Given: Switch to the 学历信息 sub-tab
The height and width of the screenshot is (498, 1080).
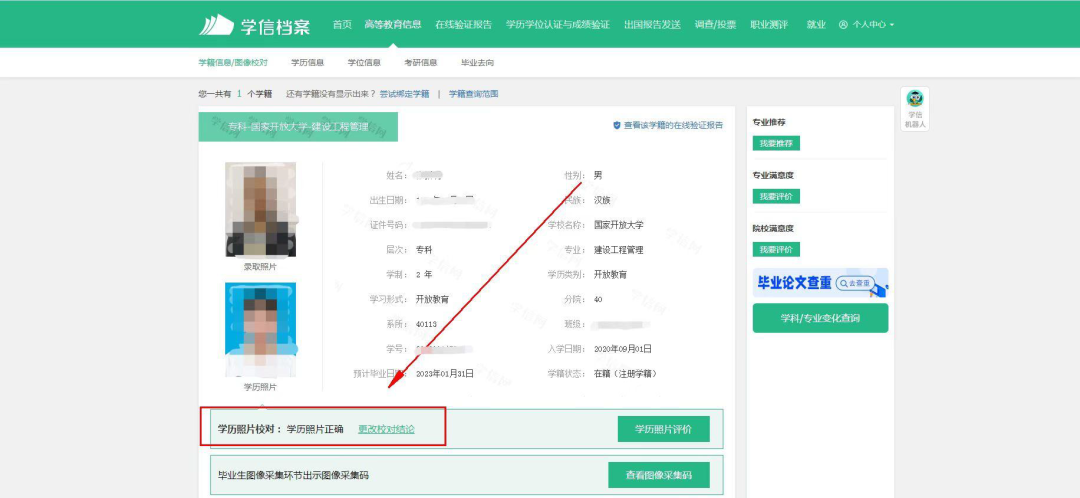Looking at the screenshot, I should (x=307, y=63).
